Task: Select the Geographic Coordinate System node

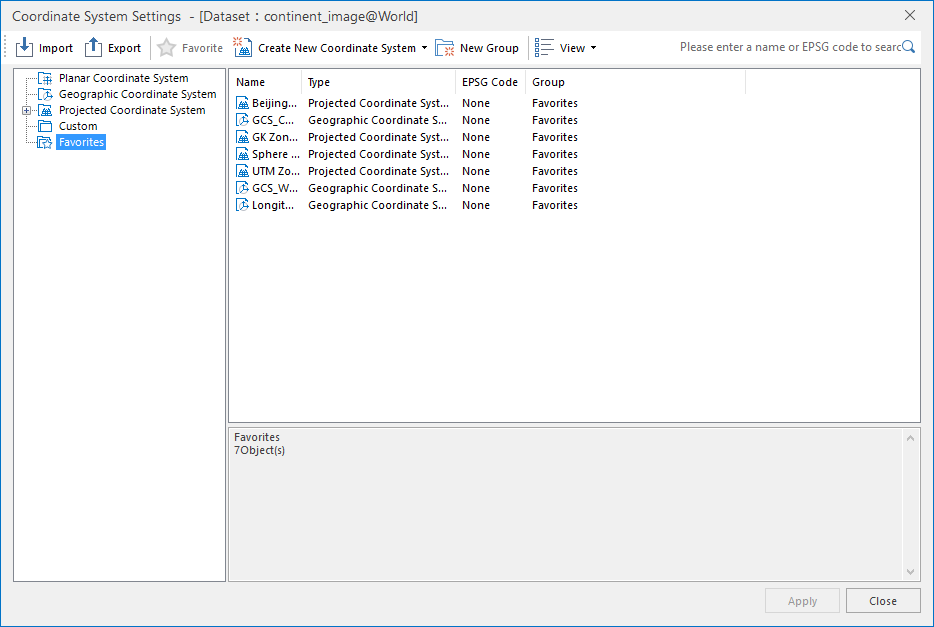Action: tap(136, 94)
